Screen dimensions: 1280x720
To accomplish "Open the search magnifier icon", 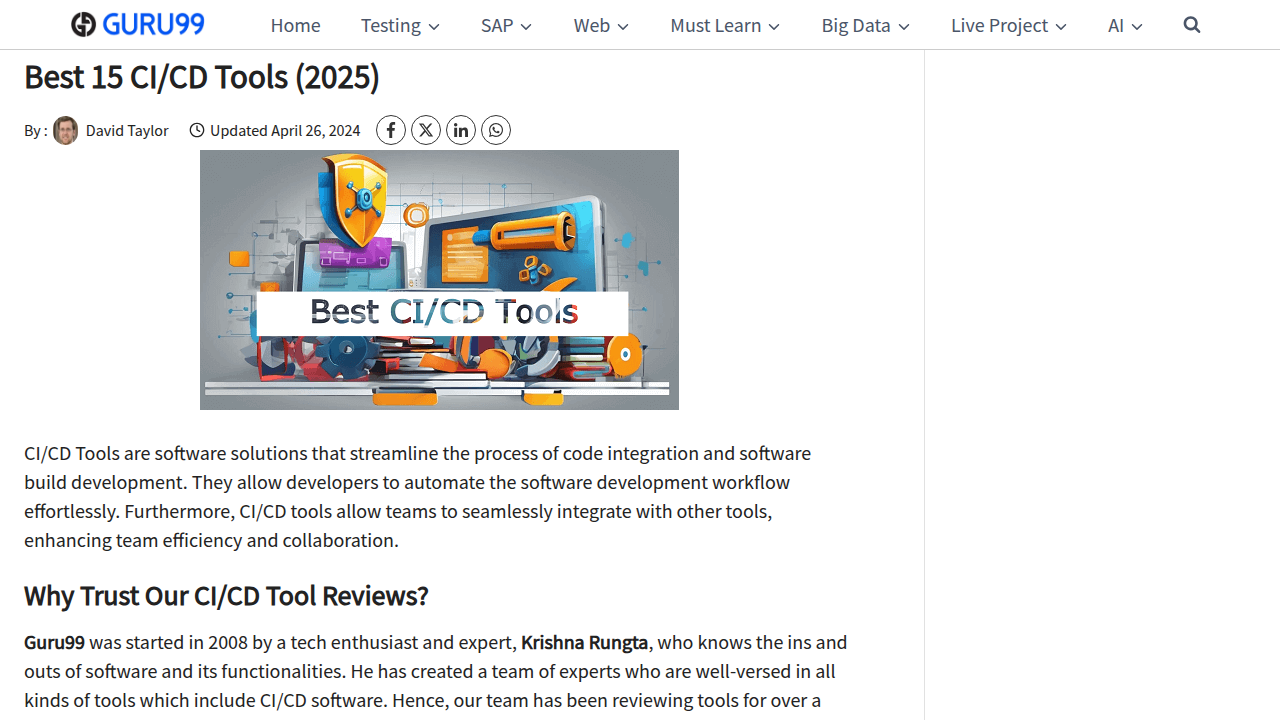I will pos(1191,25).
